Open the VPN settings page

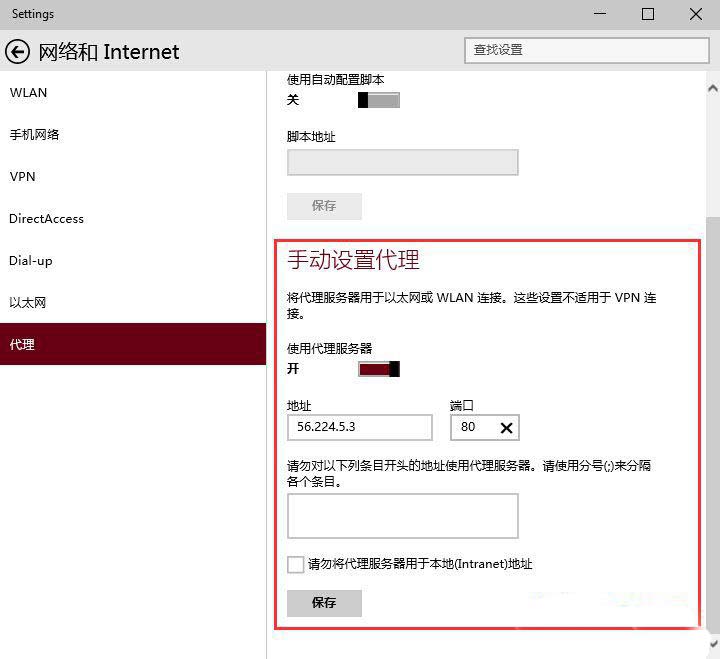tap(133, 177)
